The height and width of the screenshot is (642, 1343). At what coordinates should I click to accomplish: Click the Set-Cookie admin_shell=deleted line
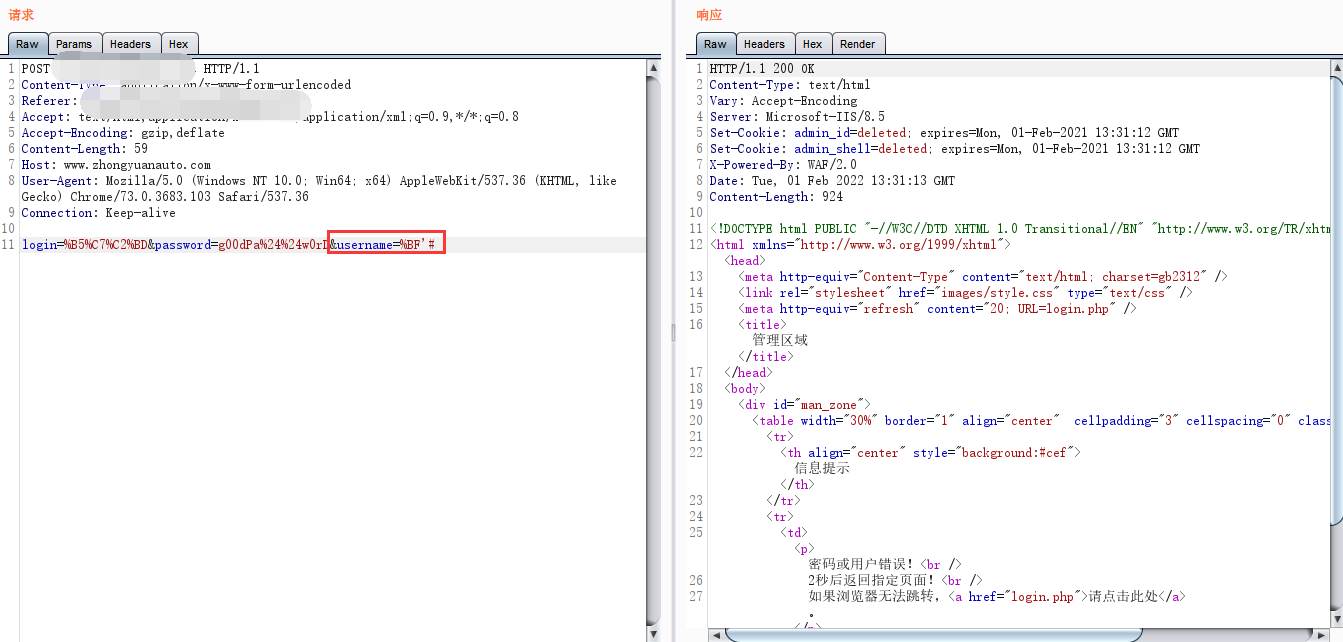(x=954, y=149)
